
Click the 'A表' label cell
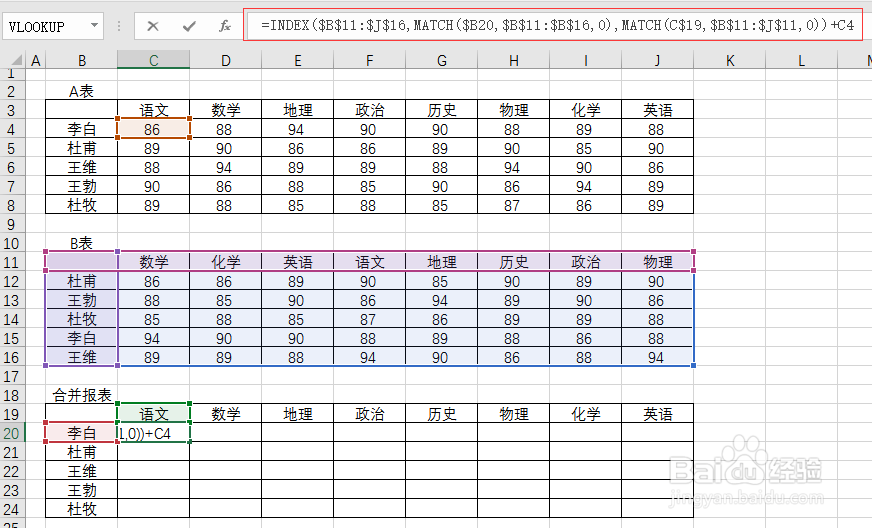(x=82, y=91)
